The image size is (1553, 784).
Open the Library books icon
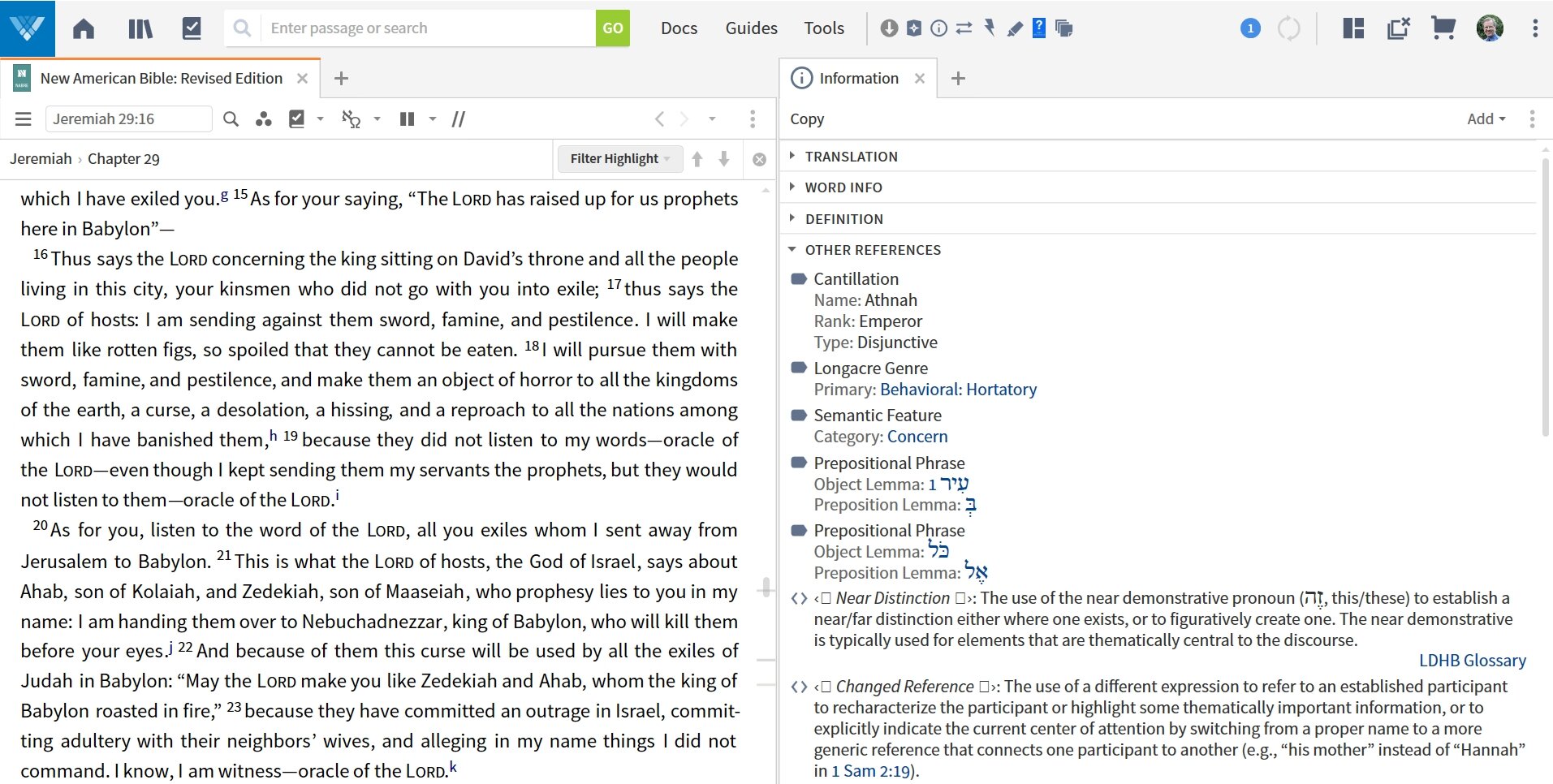140,29
